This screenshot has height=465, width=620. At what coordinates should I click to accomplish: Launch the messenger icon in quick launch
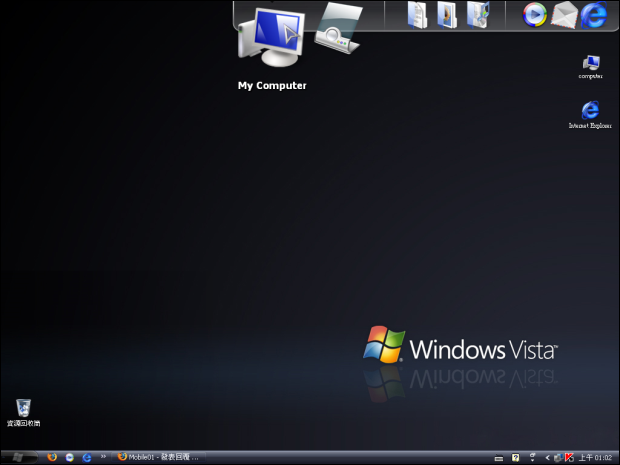(70, 457)
